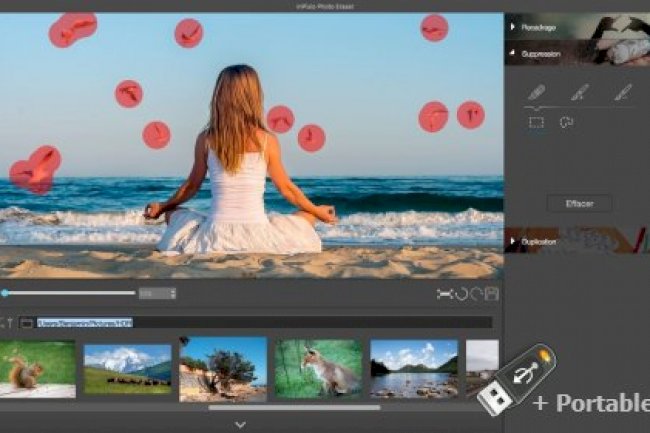Screen dimensions: 650x433
Task: Click the redo arrow icon
Action: [x=476, y=294]
